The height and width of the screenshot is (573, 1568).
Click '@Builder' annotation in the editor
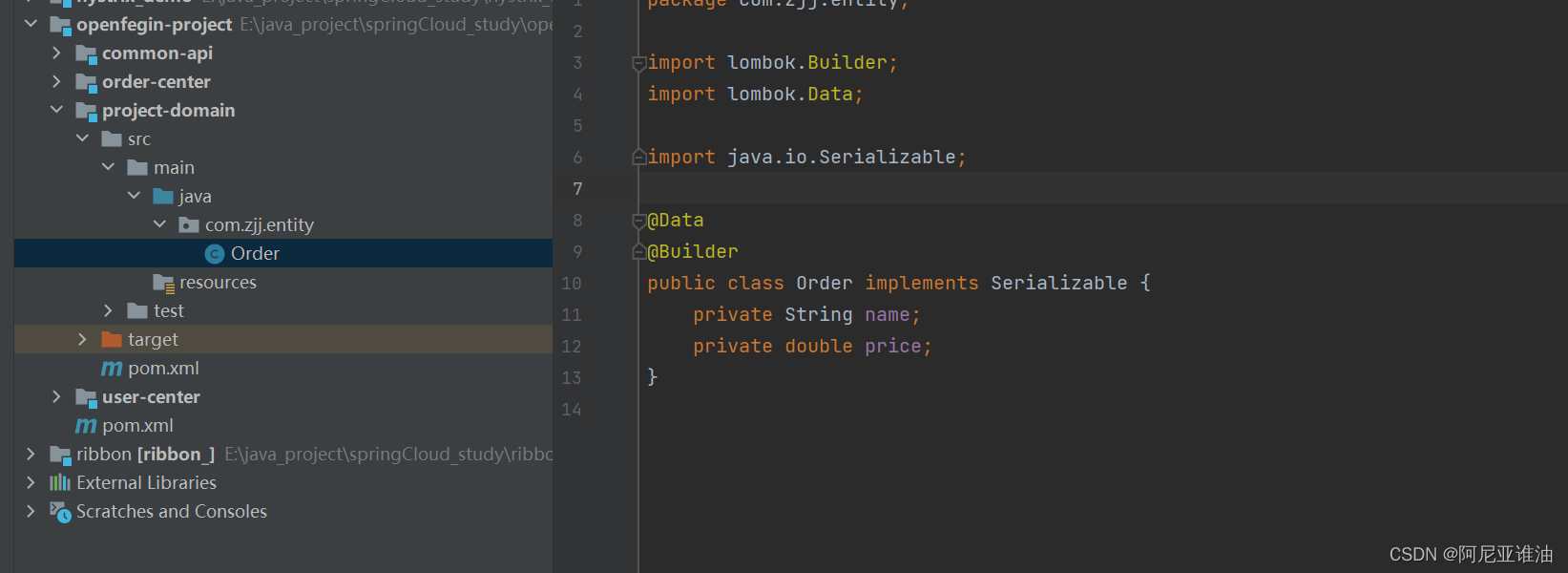693,252
